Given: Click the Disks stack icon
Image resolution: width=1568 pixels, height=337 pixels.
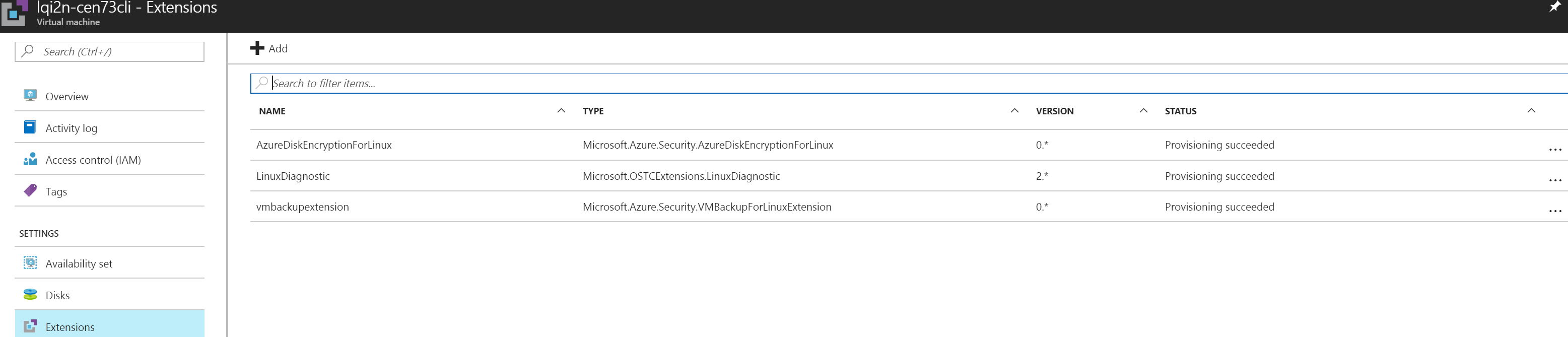Looking at the screenshot, I should 30,294.
